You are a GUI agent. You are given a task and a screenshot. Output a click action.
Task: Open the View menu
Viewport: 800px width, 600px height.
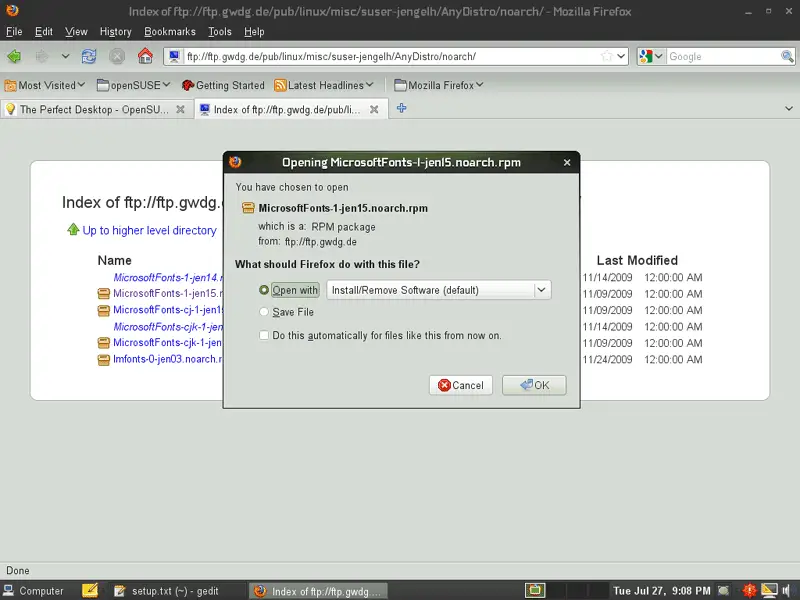click(76, 32)
